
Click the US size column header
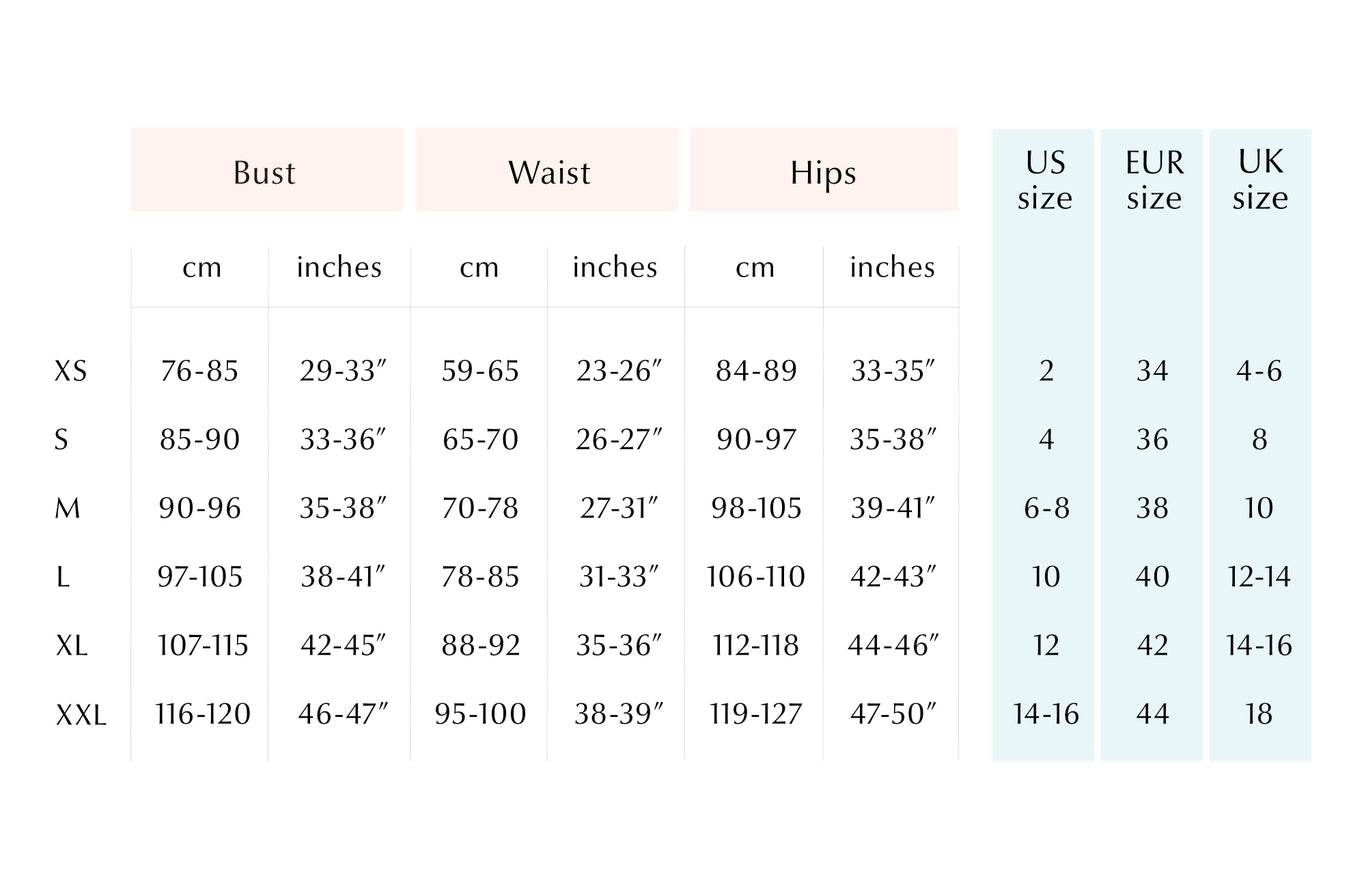click(1044, 180)
